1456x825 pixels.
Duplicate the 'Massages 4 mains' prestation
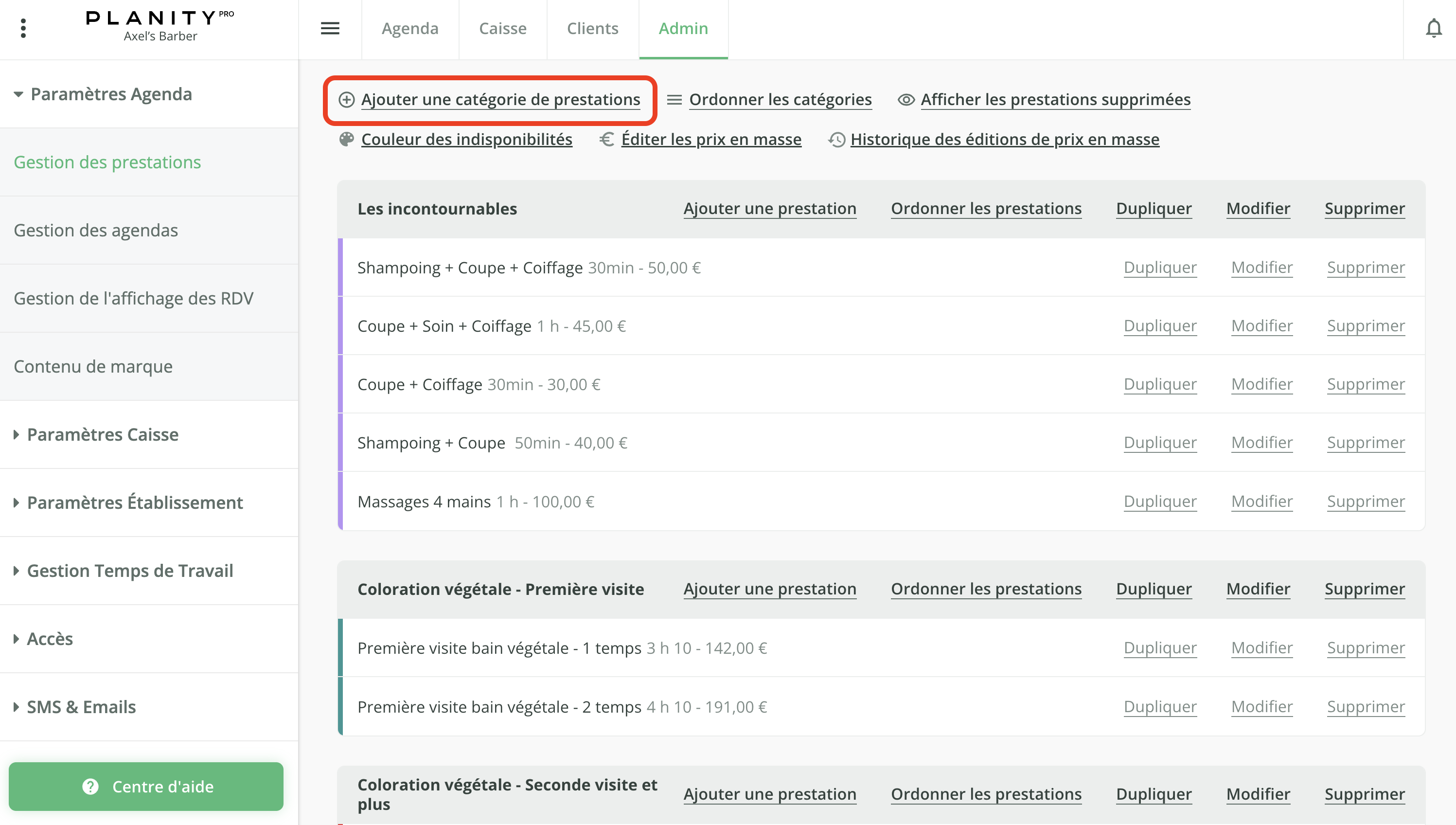click(x=1160, y=501)
